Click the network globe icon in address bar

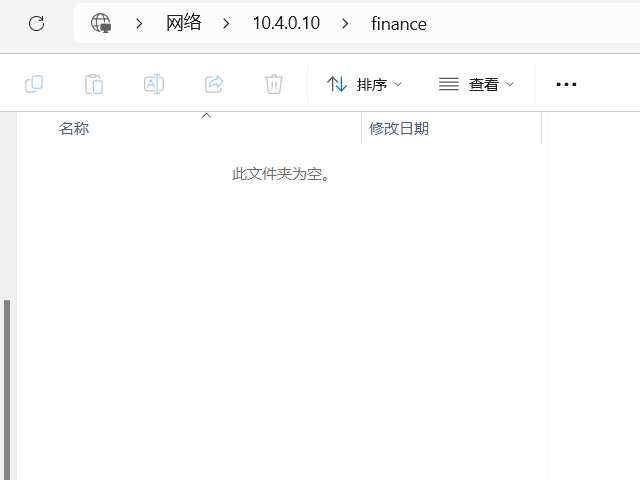point(101,23)
